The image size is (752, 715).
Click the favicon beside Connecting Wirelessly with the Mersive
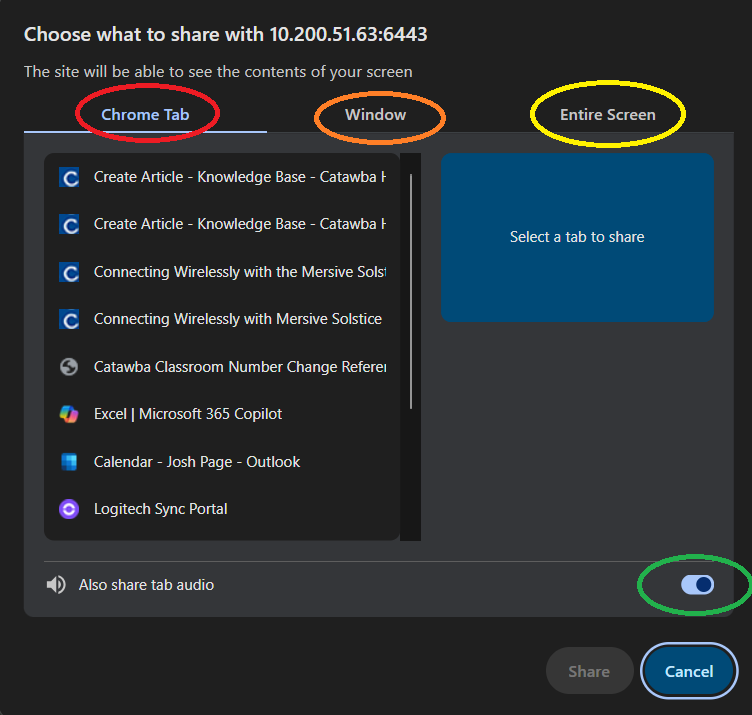pos(69,272)
